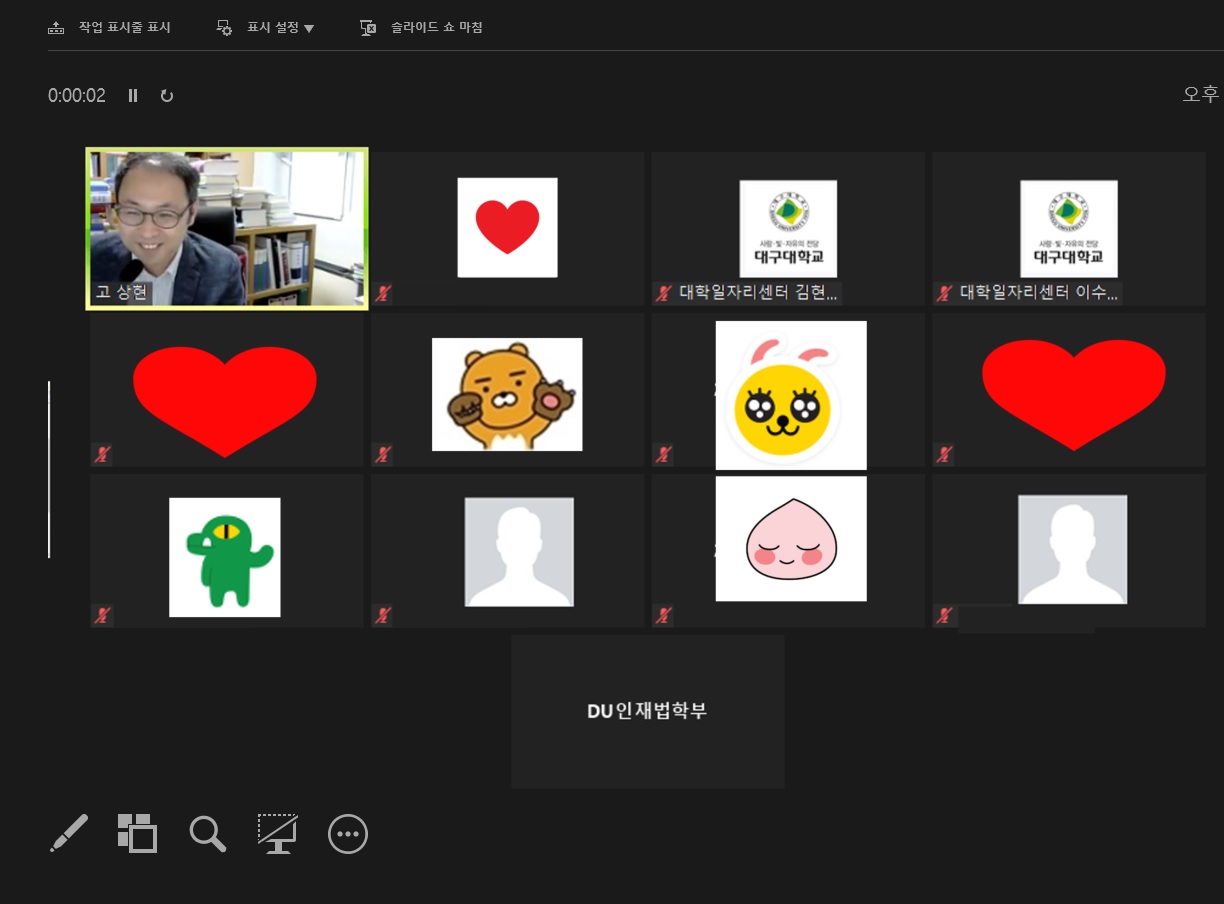Black out the slide show screen
The width and height of the screenshot is (1224, 904).
277,833
